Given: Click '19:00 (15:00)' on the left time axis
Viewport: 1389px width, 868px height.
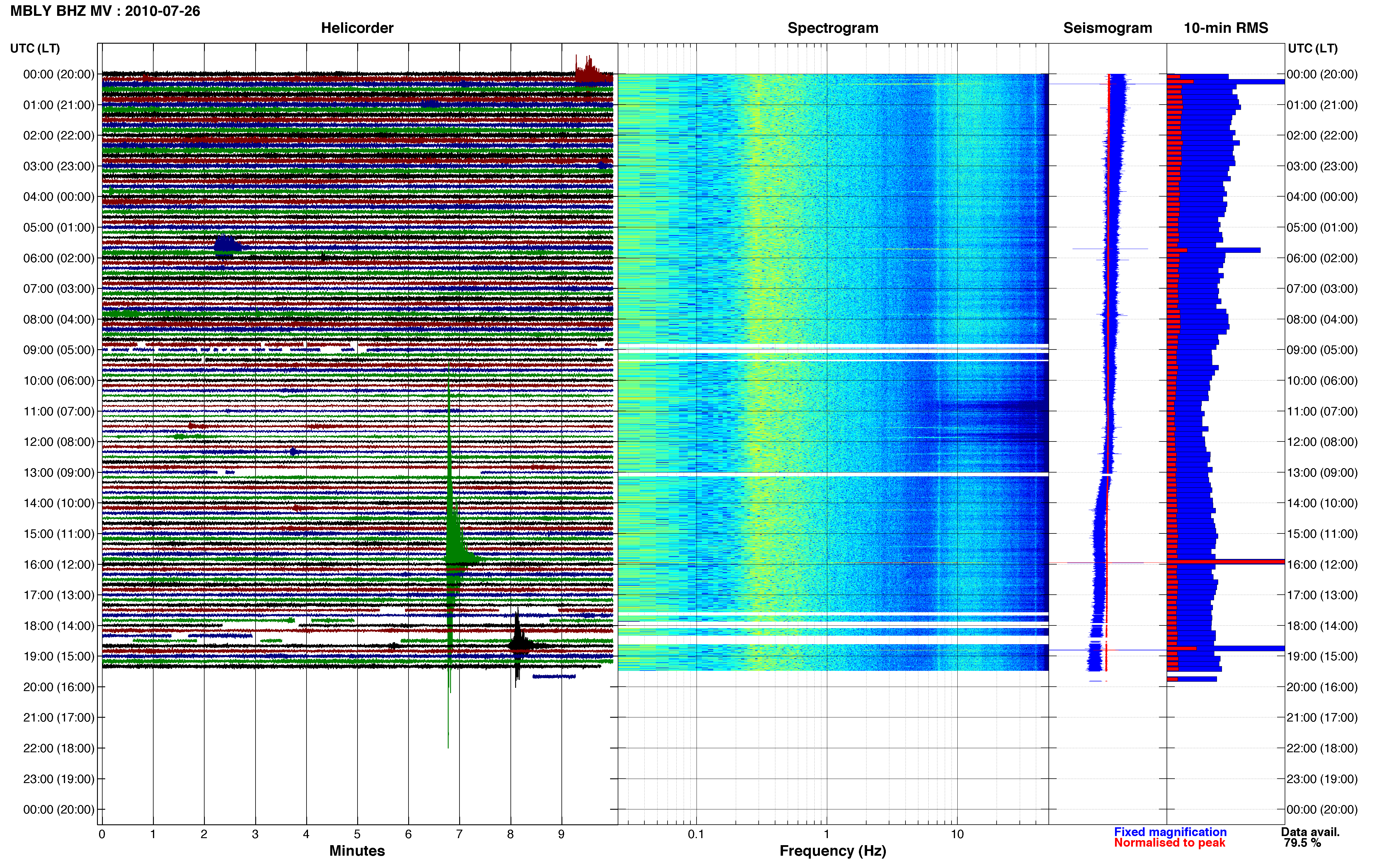Looking at the screenshot, I should click(x=59, y=656).
